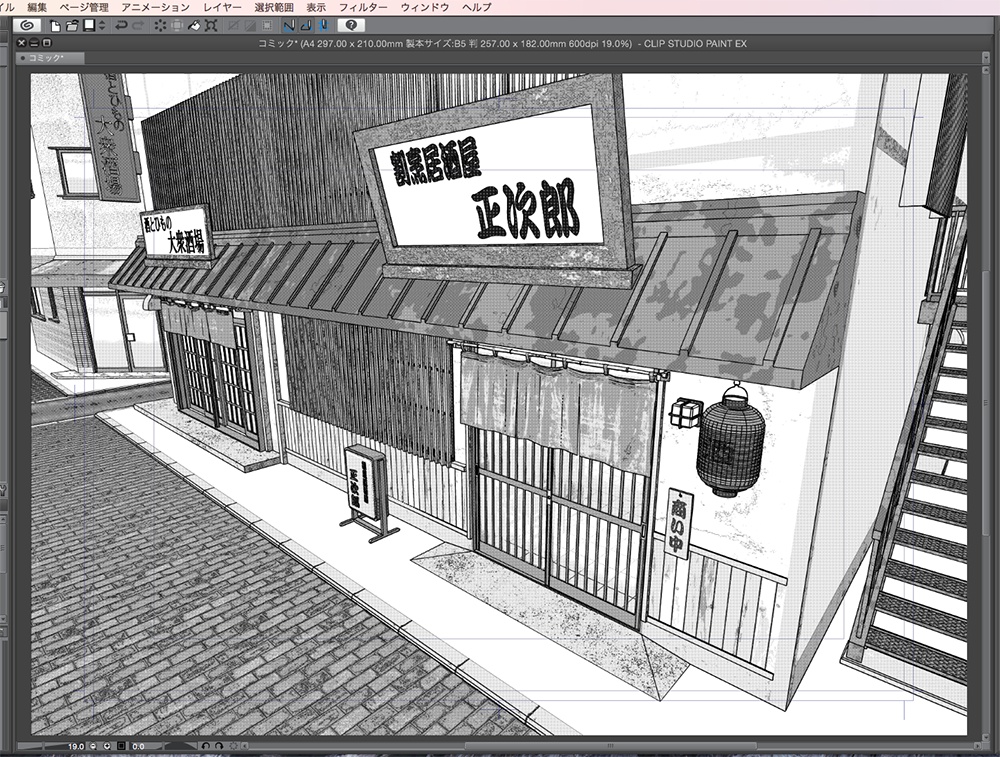Open the ヘルプ menu

476,7
